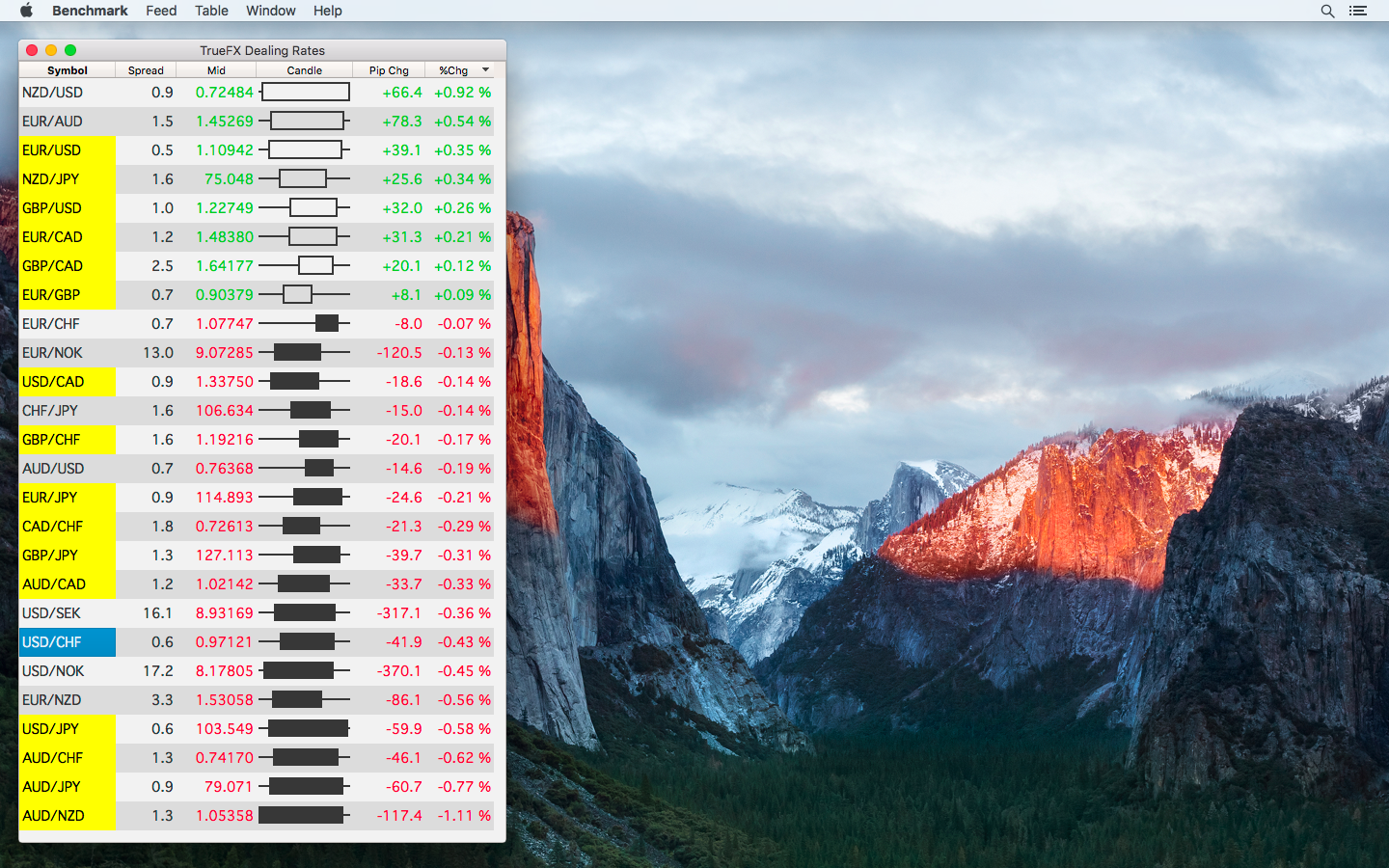Click the mid rate 8.93169
Screen dimensions: 1389x868
click(x=225, y=613)
